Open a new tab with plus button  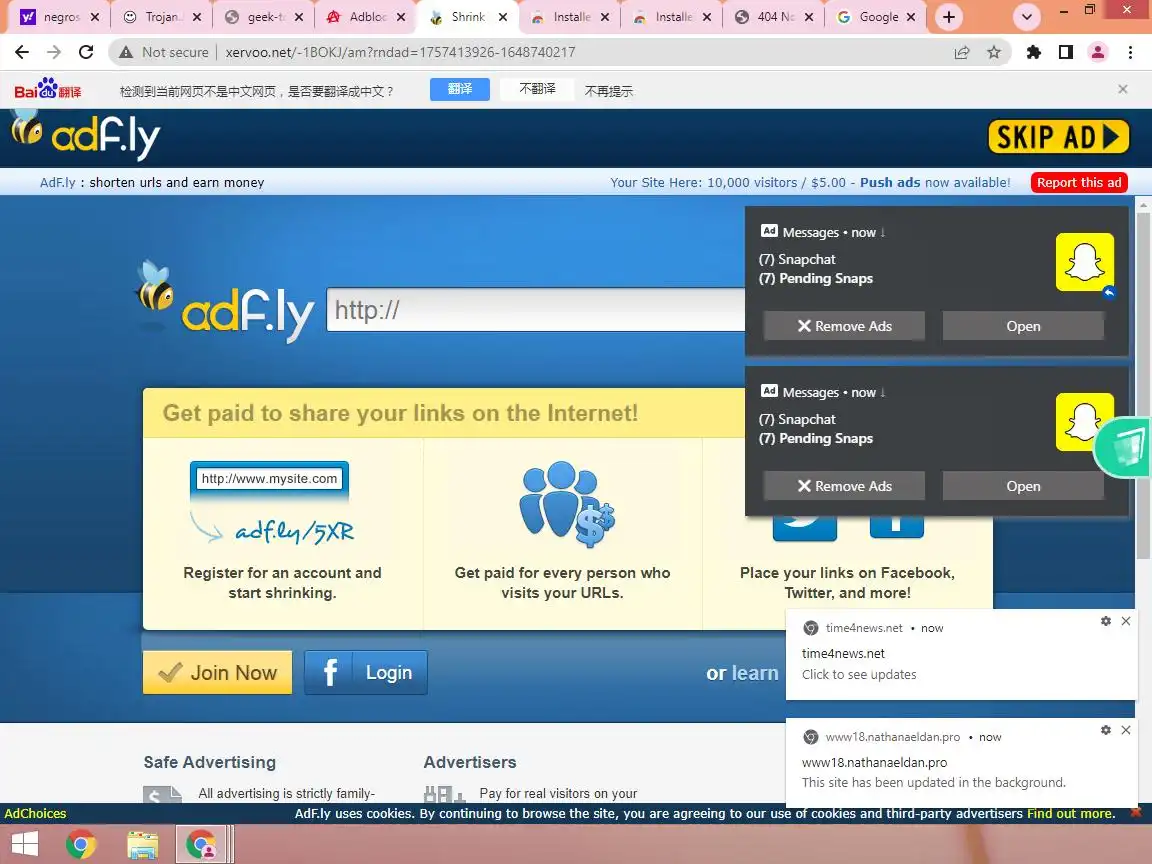(x=948, y=17)
